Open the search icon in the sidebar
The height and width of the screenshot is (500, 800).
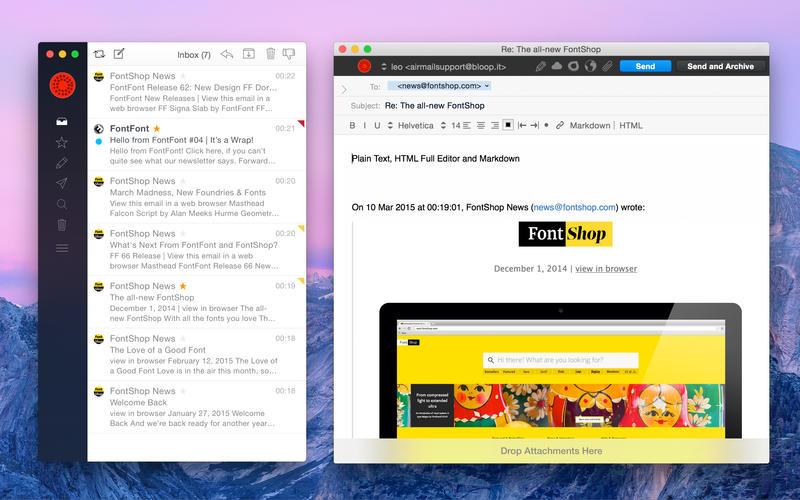pyautogui.click(x=62, y=204)
